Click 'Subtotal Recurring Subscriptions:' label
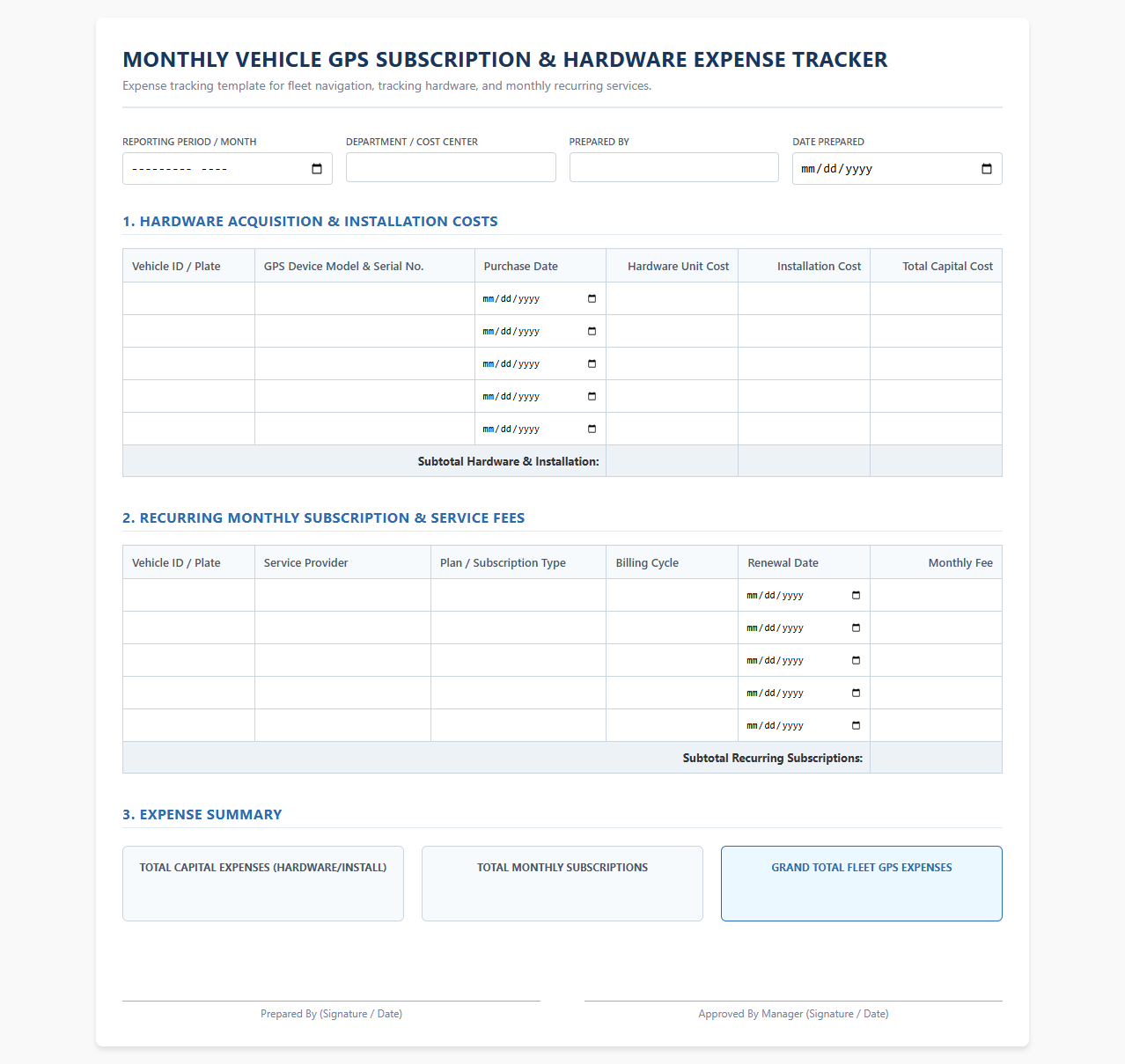Image resolution: width=1125 pixels, height=1064 pixels. (x=772, y=758)
